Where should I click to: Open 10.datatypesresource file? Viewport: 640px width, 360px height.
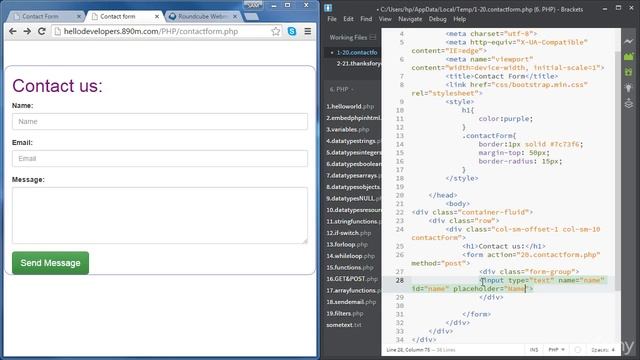point(353,210)
